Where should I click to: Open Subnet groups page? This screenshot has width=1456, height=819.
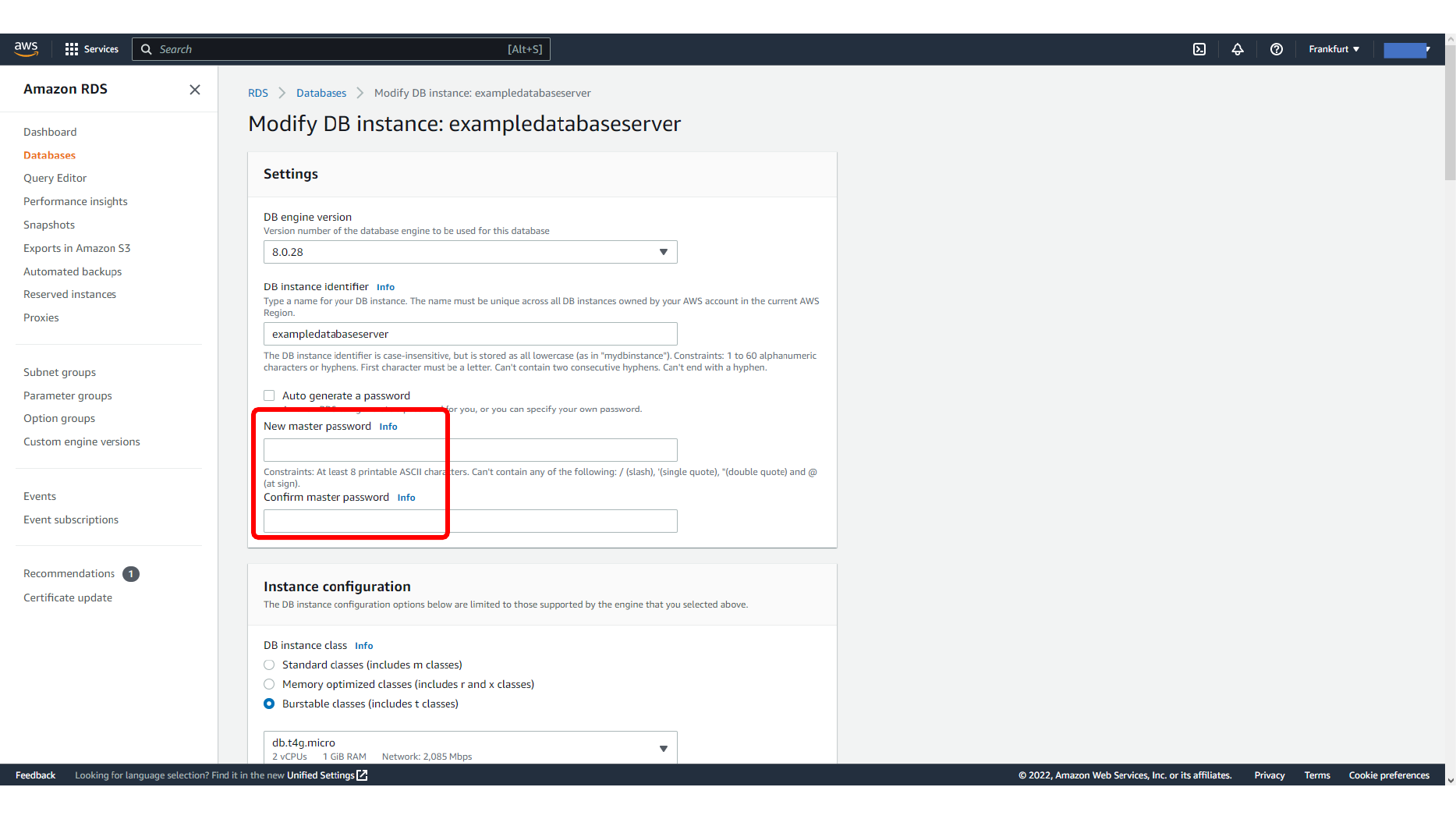[59, 372]
